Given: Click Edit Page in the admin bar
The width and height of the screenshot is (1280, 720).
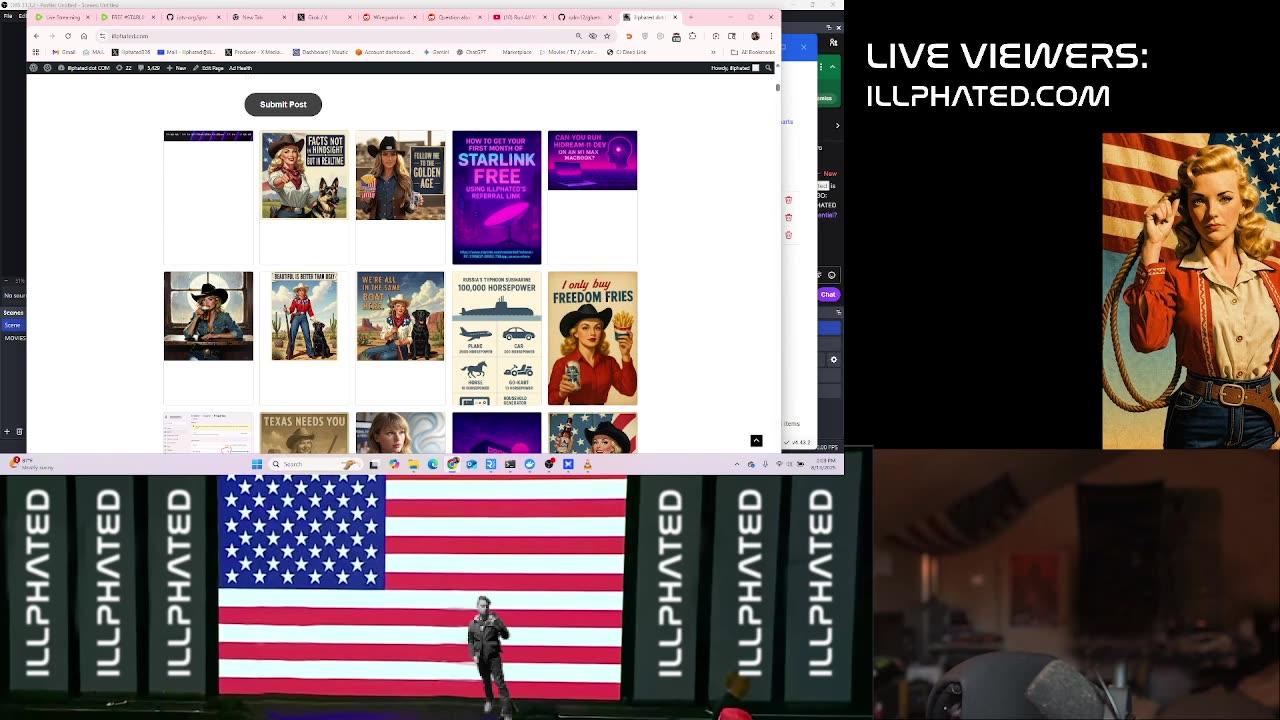Looking at the screenshot, I should click(209, 68).
